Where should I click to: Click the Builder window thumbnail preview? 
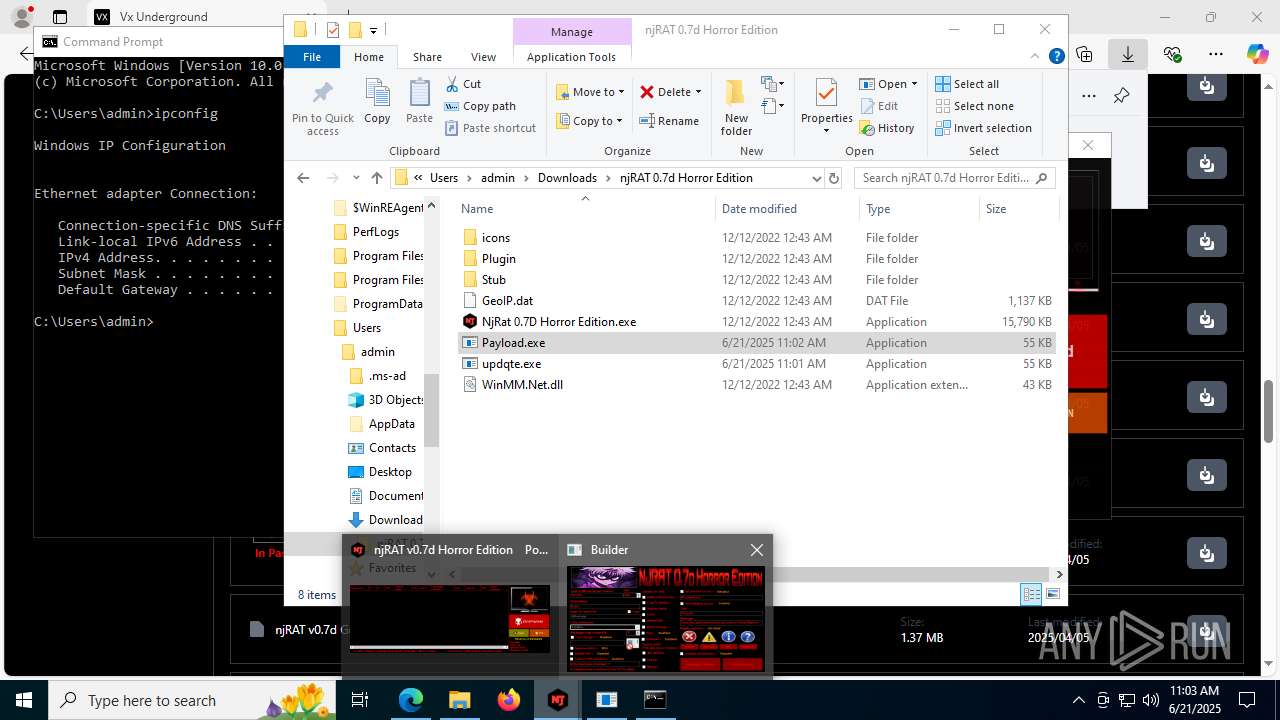[x=666, y=619]
